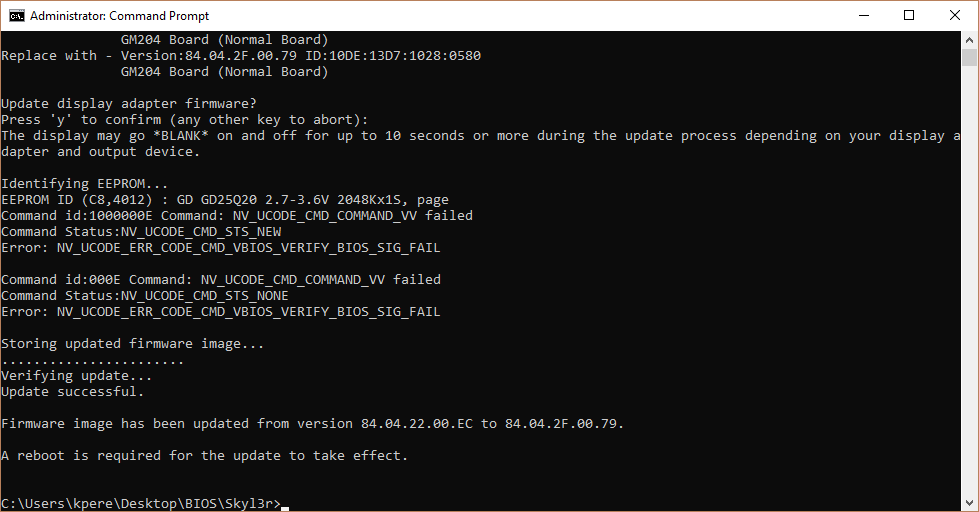
Task: Click the "Press 'y' to confirm" line
Action: click(185, 119)
